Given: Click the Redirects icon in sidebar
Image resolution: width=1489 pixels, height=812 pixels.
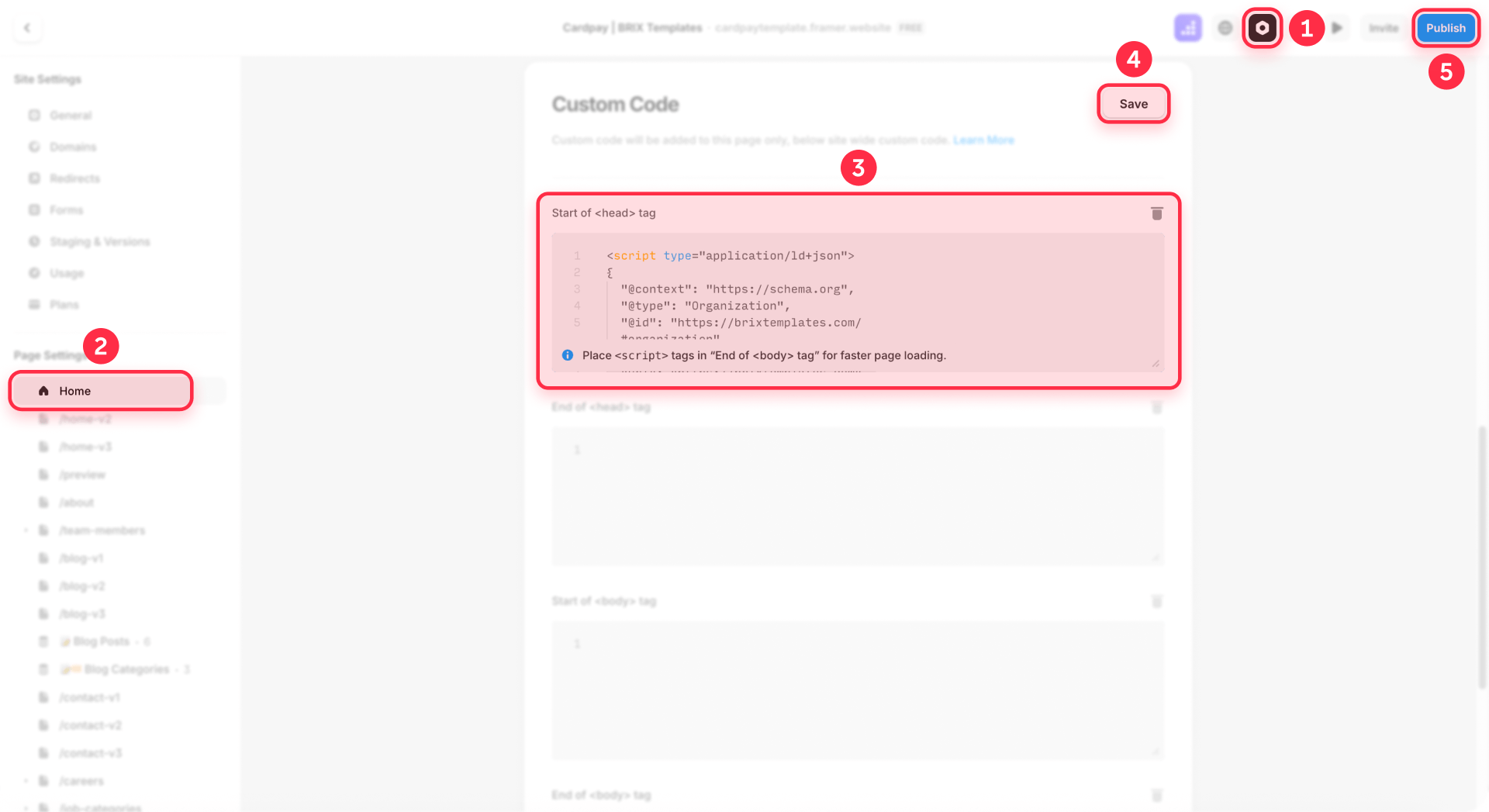Looking at the screenshot, I should 34,178.
